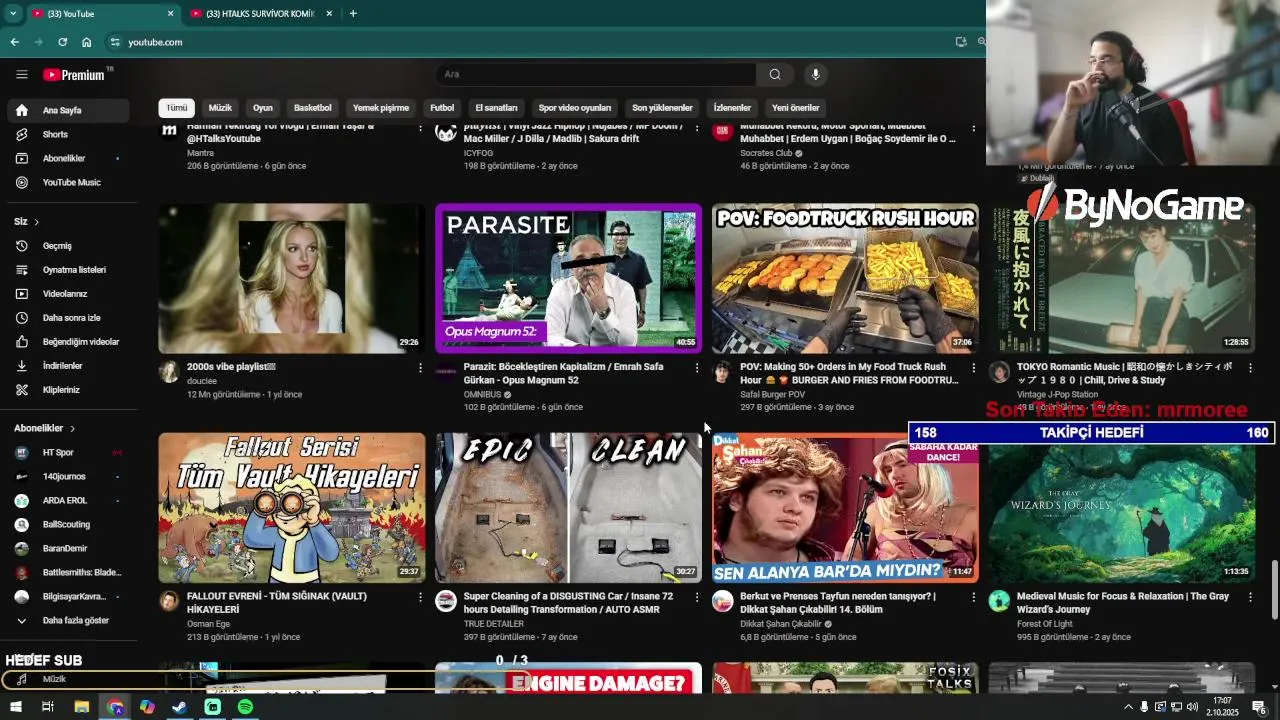Expand the Siz section chevron

[37, 222]
